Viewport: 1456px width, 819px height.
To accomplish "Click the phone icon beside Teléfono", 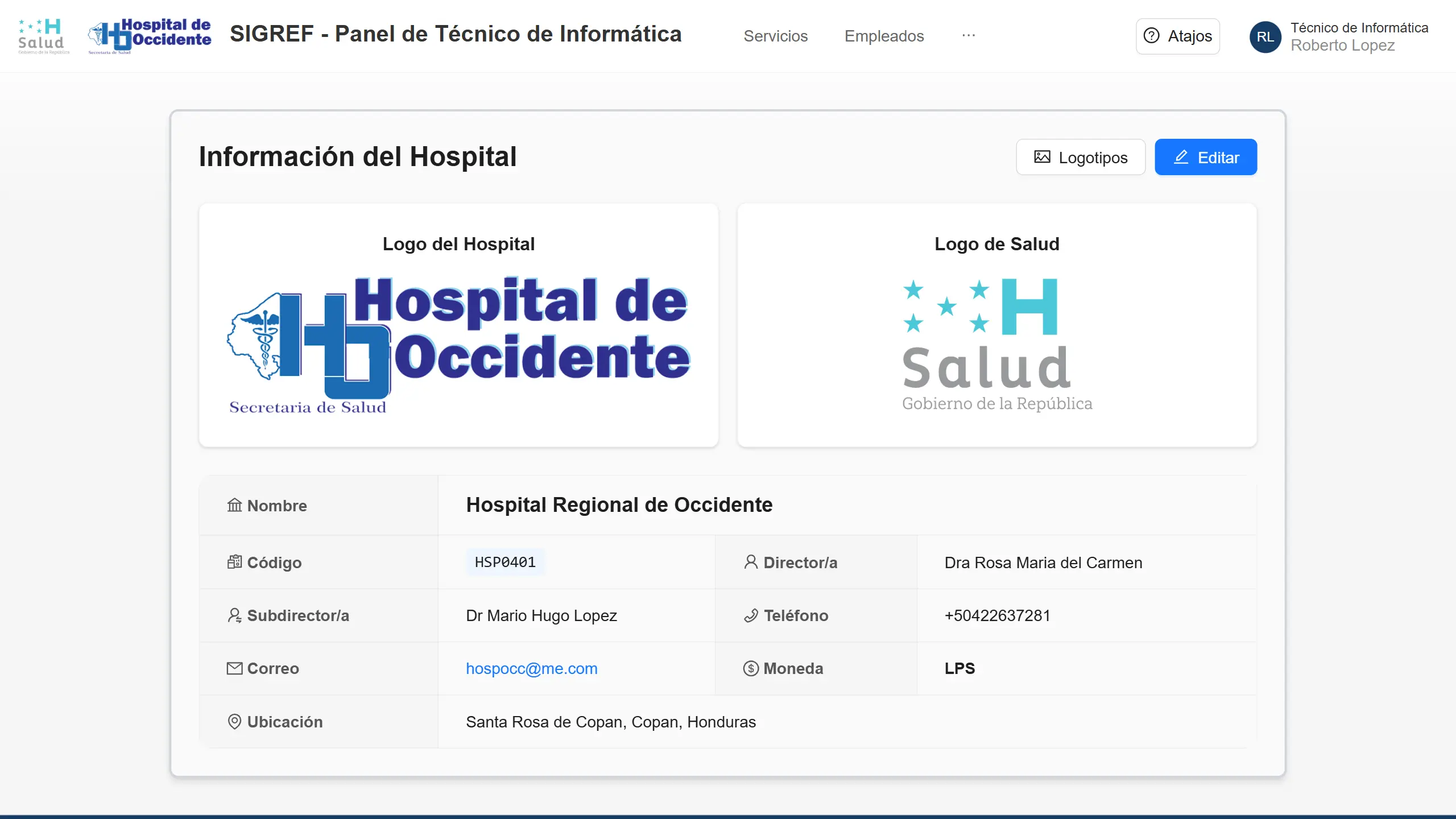I will coord(751,615).
